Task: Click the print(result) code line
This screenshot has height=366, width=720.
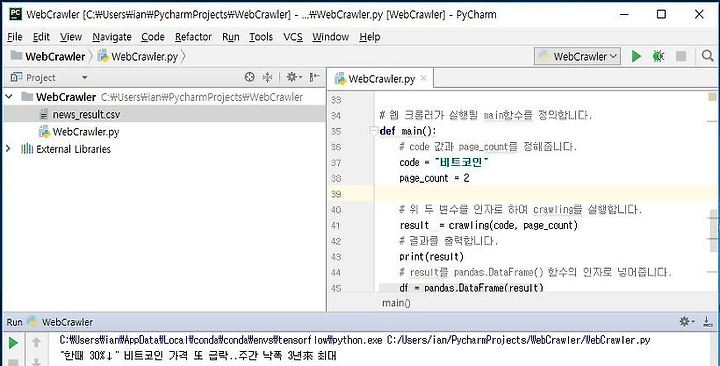Action: pos(432,256)
